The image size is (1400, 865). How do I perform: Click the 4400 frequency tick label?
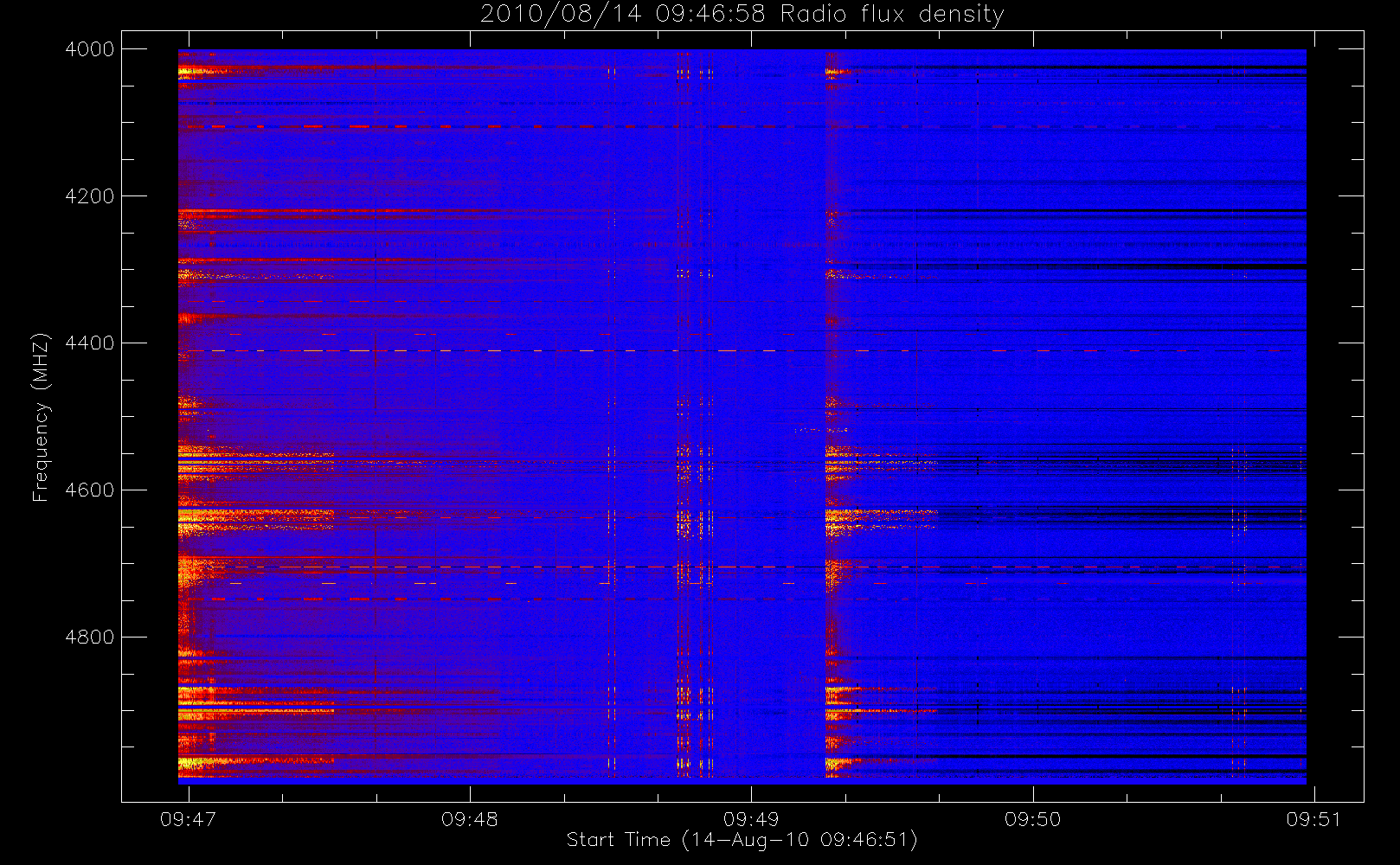[90, 343]
